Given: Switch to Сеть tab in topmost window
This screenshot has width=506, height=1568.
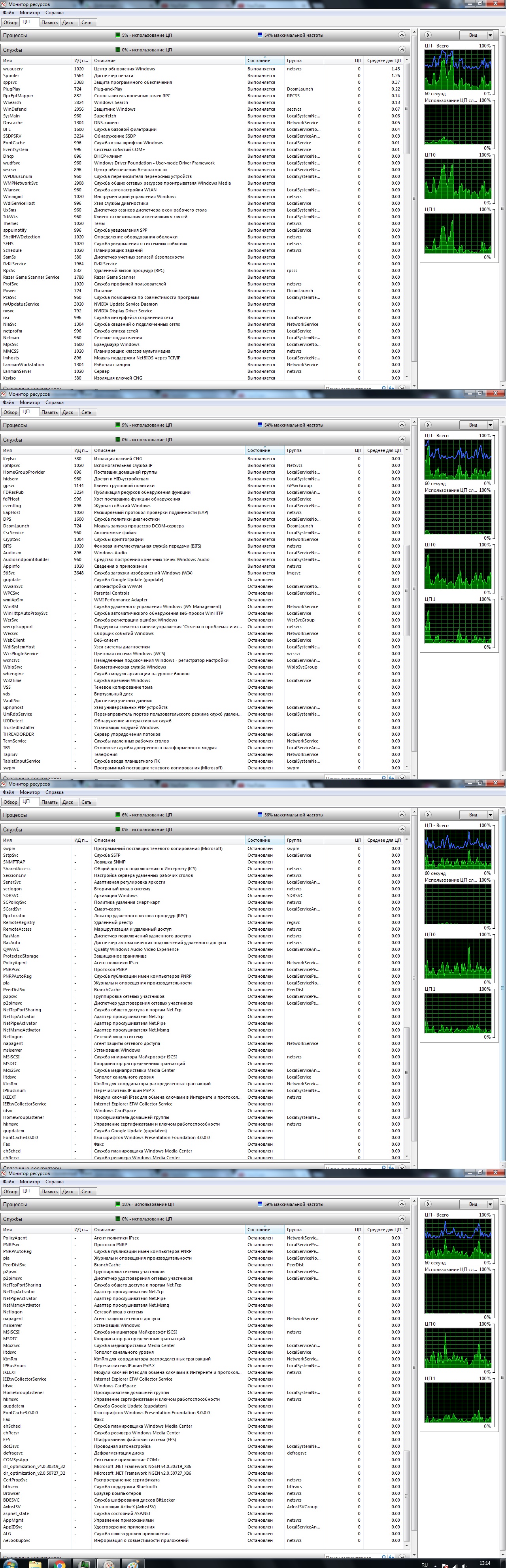Looking at the screenshot, I should tap(87, 23).
